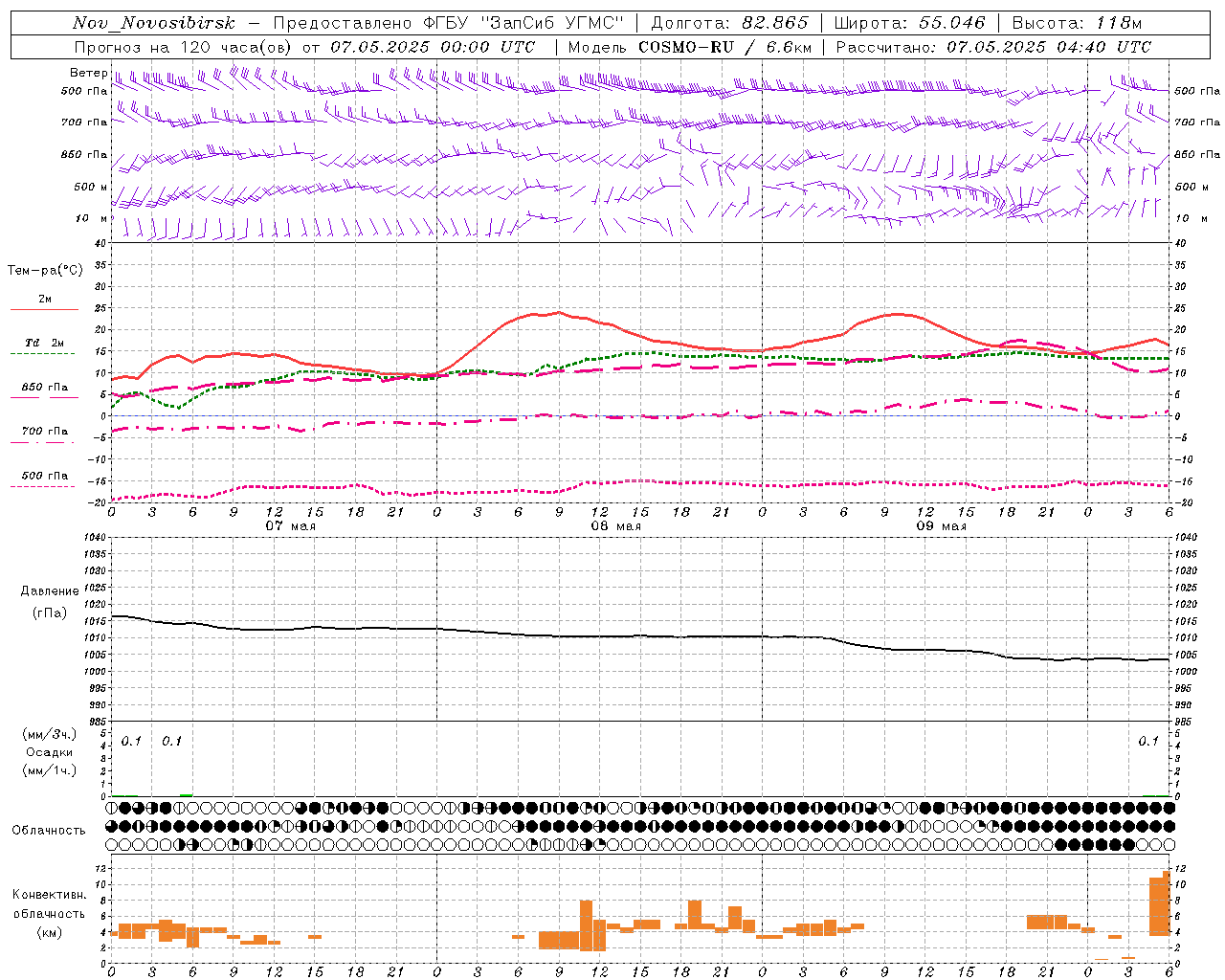This screenshot has height=980, width=1225.
Task: Click the station name Nov_Novosibirsk in the header
Action: 153,23
